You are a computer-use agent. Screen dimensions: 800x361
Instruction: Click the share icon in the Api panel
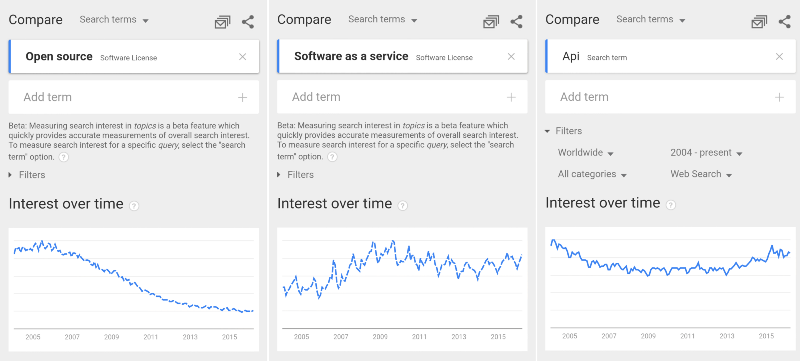coord(785,22)
